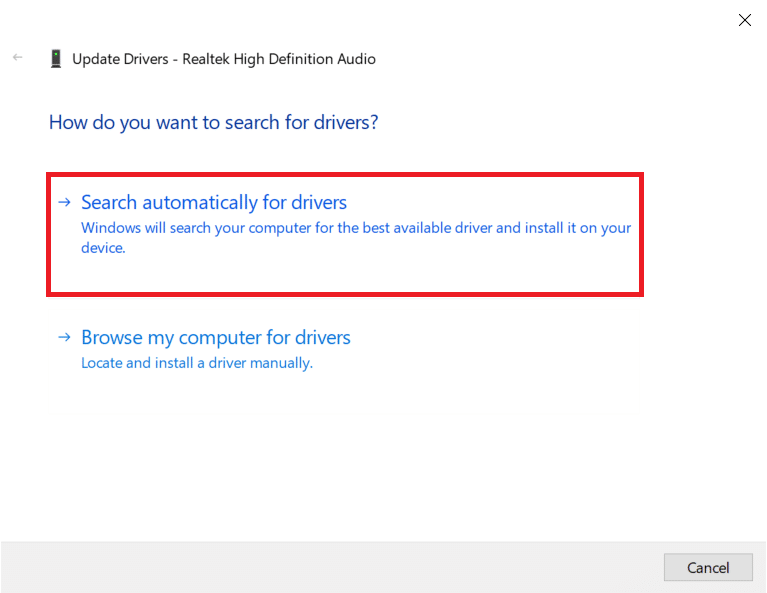The image size is (767, 593).
Task: Click the arrow beside Browse my computer
Action: coord(64,338)
